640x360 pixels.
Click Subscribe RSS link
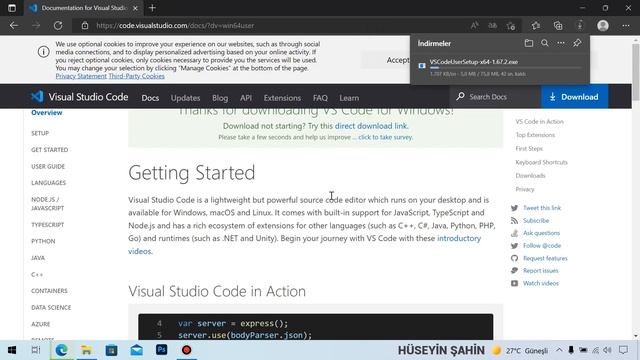click(x=536, y=220)
